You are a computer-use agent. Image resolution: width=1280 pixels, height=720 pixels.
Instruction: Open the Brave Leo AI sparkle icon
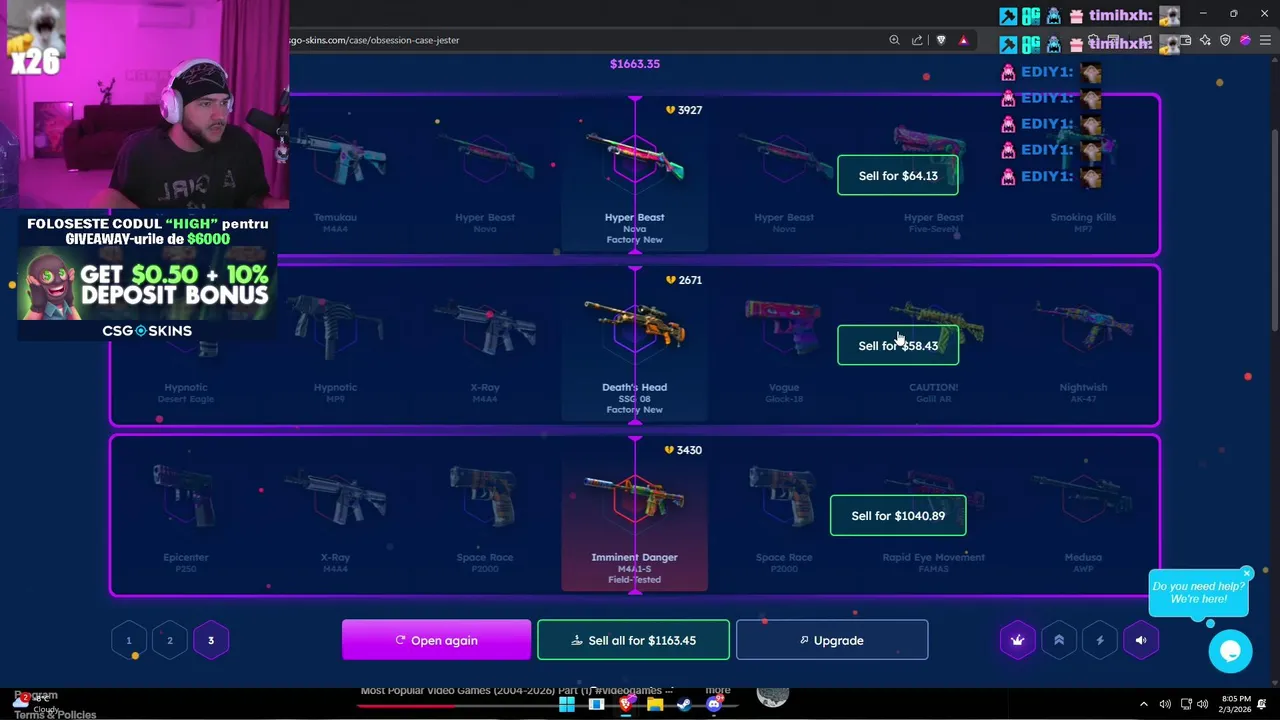1205,40
